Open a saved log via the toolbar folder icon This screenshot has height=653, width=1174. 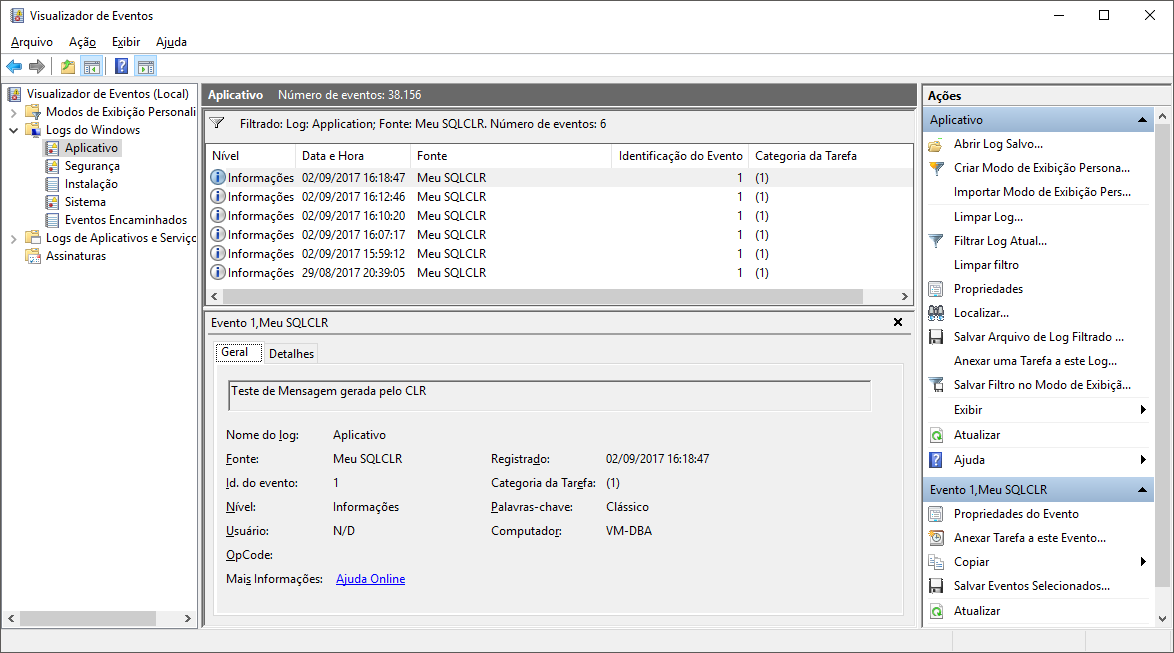tap(66, 66)
